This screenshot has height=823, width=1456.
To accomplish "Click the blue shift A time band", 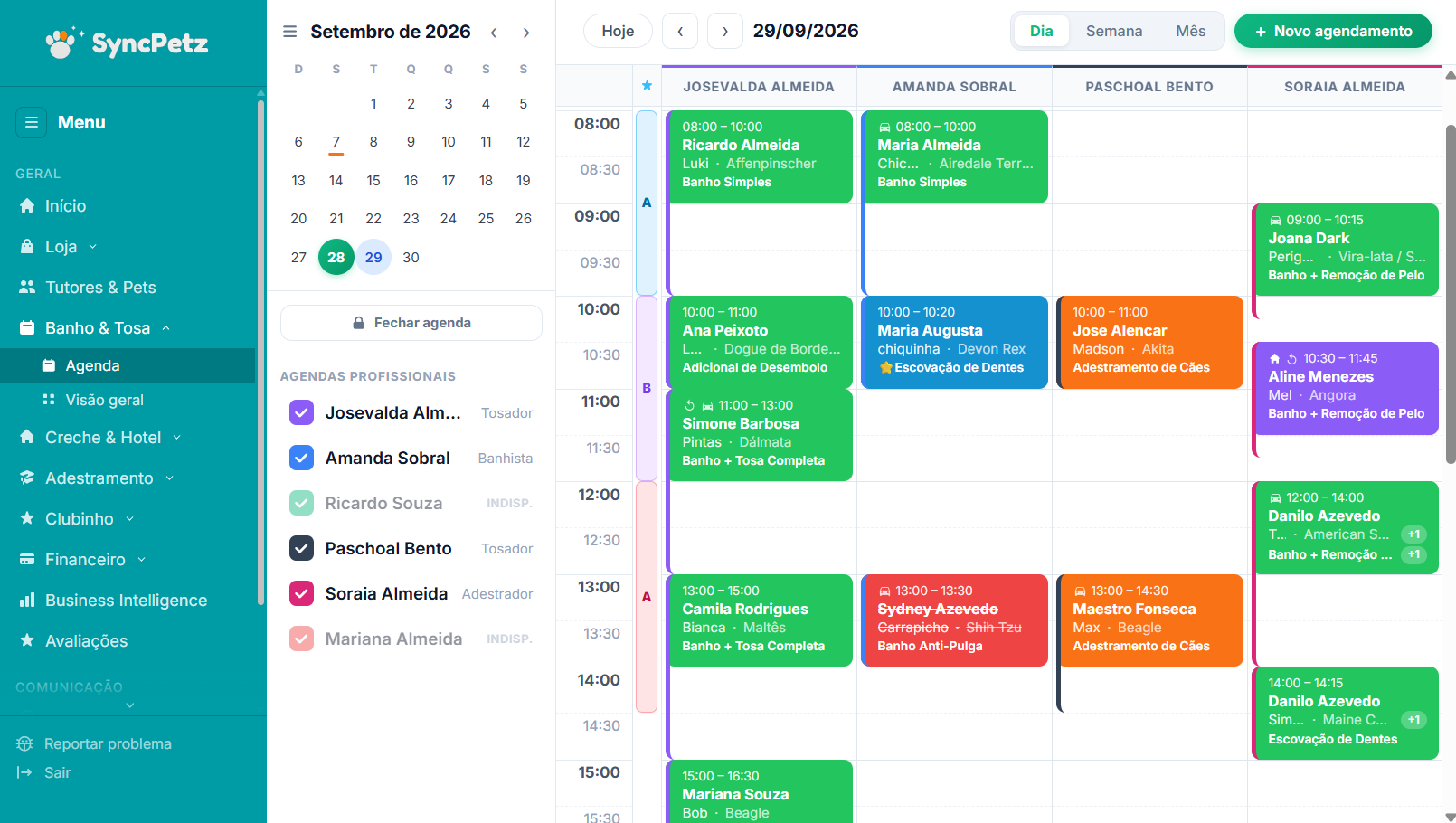I will coord(647,203).
